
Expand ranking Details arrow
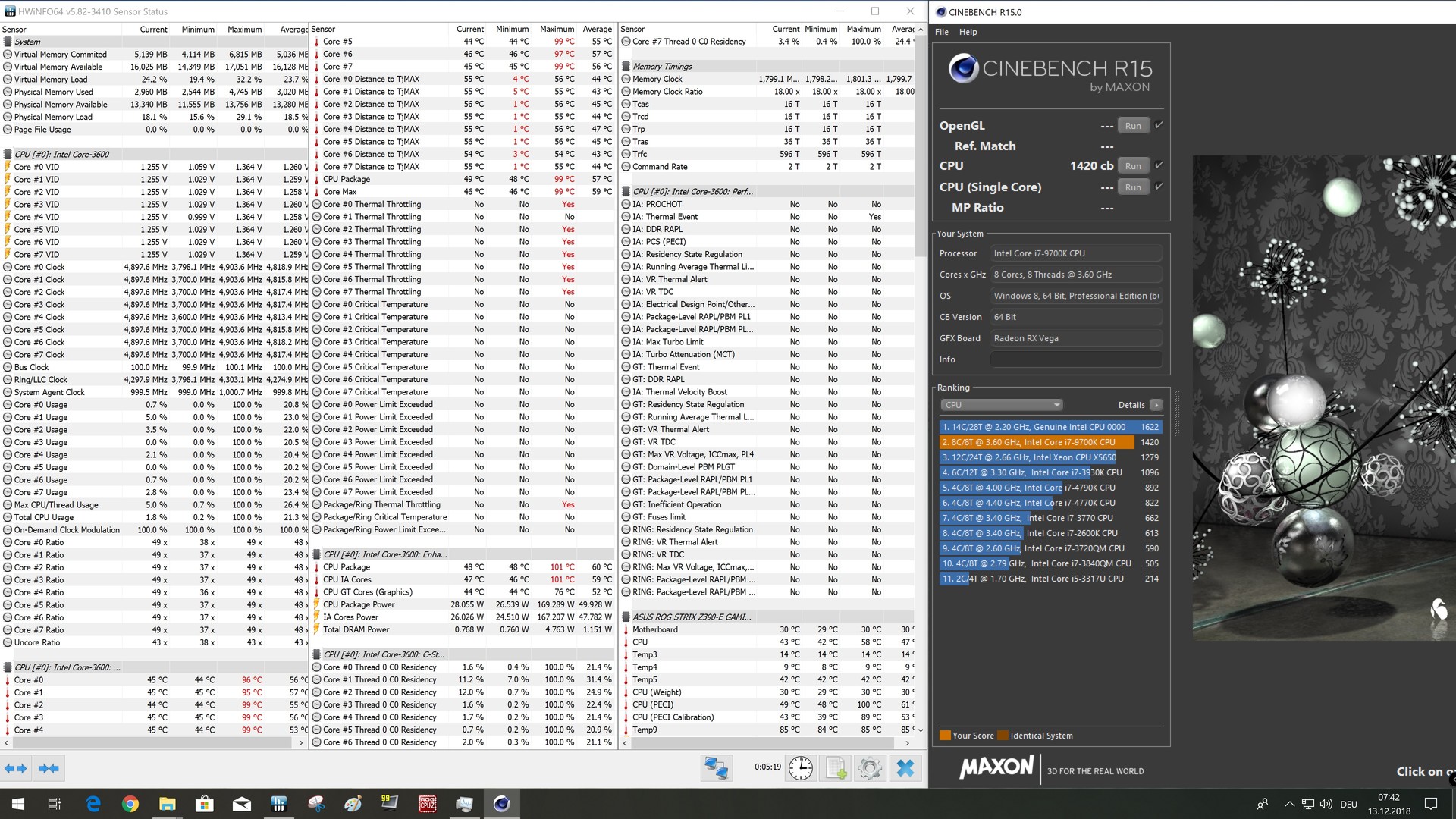tap(1156, 405)
